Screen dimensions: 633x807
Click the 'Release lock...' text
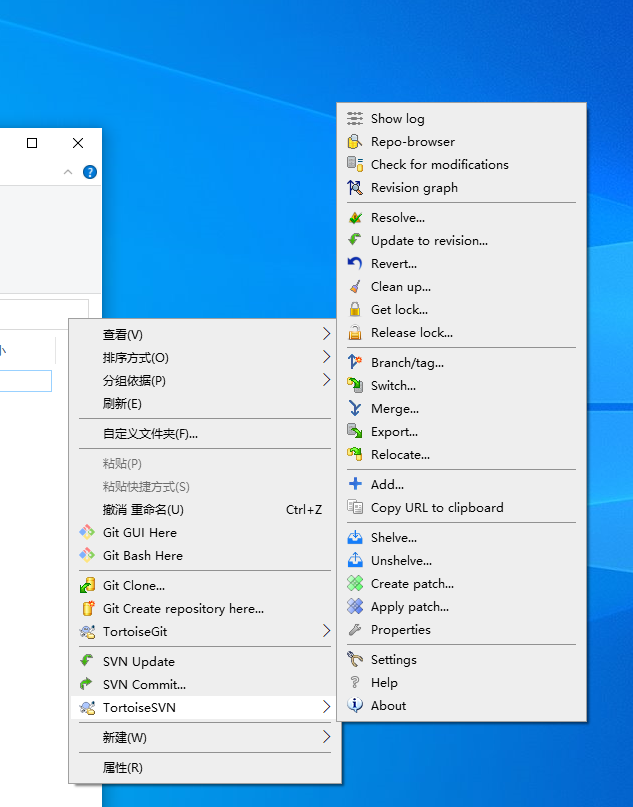412,332
